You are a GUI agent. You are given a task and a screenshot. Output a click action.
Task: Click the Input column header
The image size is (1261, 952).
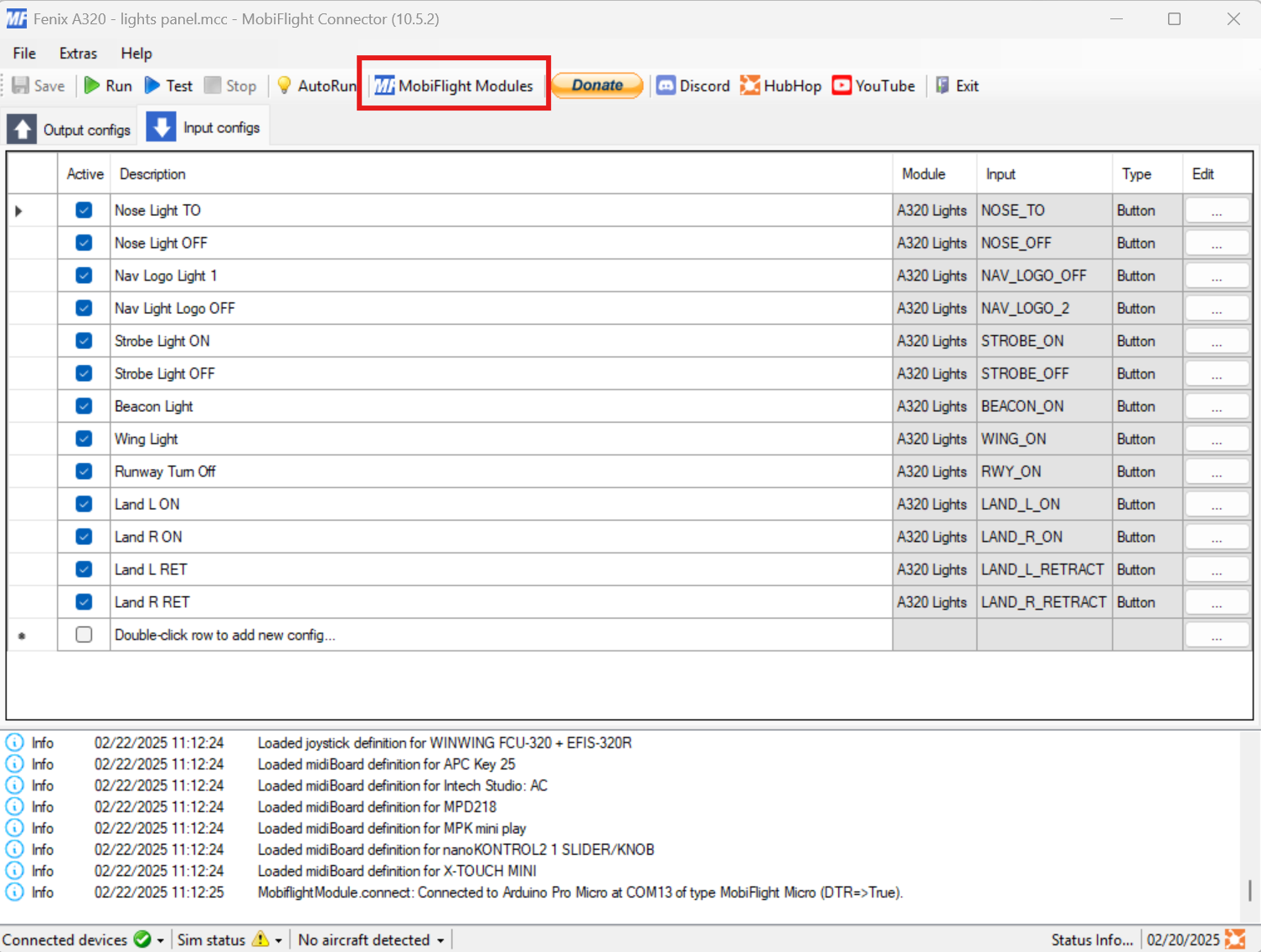pyautogui.click(x=1044, y=174)
